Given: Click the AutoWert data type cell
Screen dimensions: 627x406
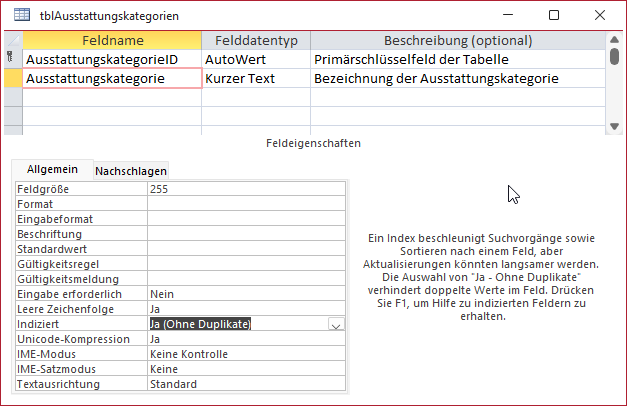Looking at the screenshot, I should (x=256, y=59).
